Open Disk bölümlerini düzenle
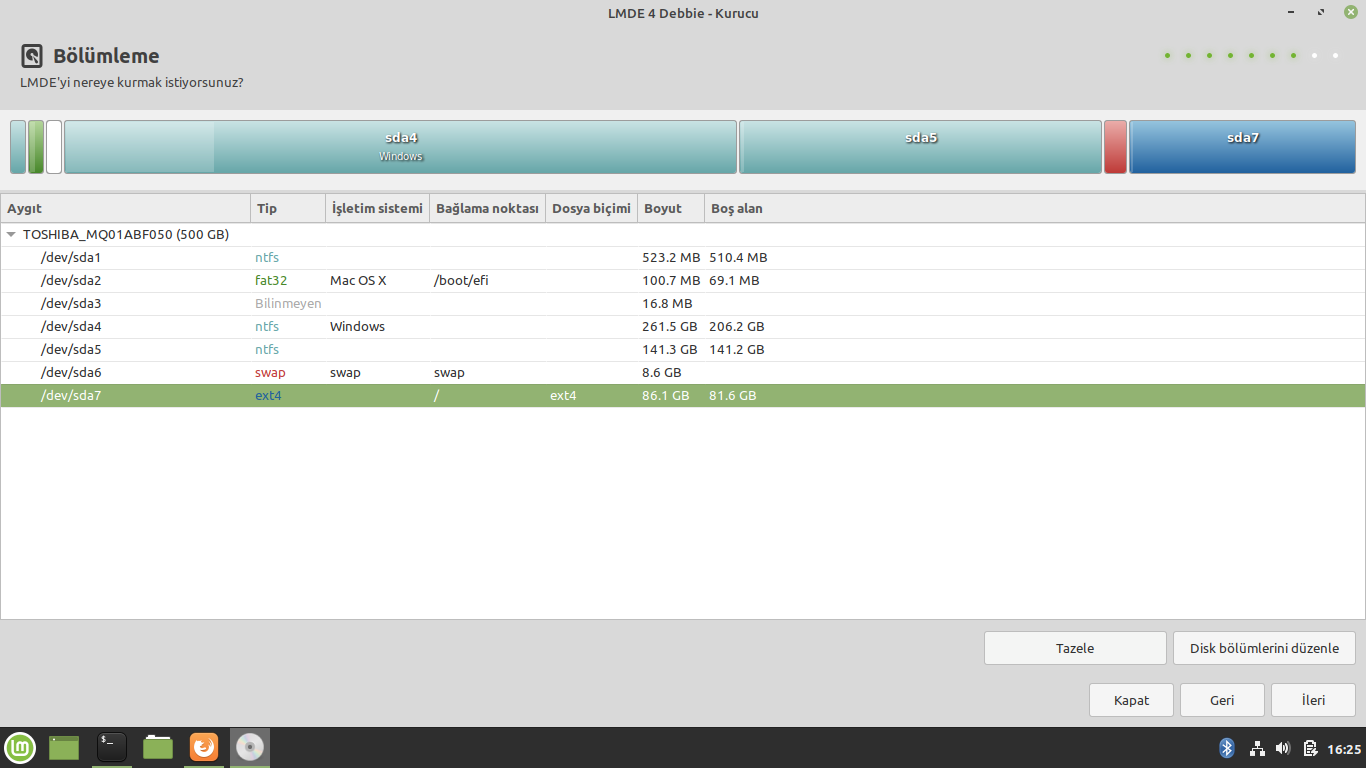The height and width of the screenshot is (768, 1366). 1264,648
